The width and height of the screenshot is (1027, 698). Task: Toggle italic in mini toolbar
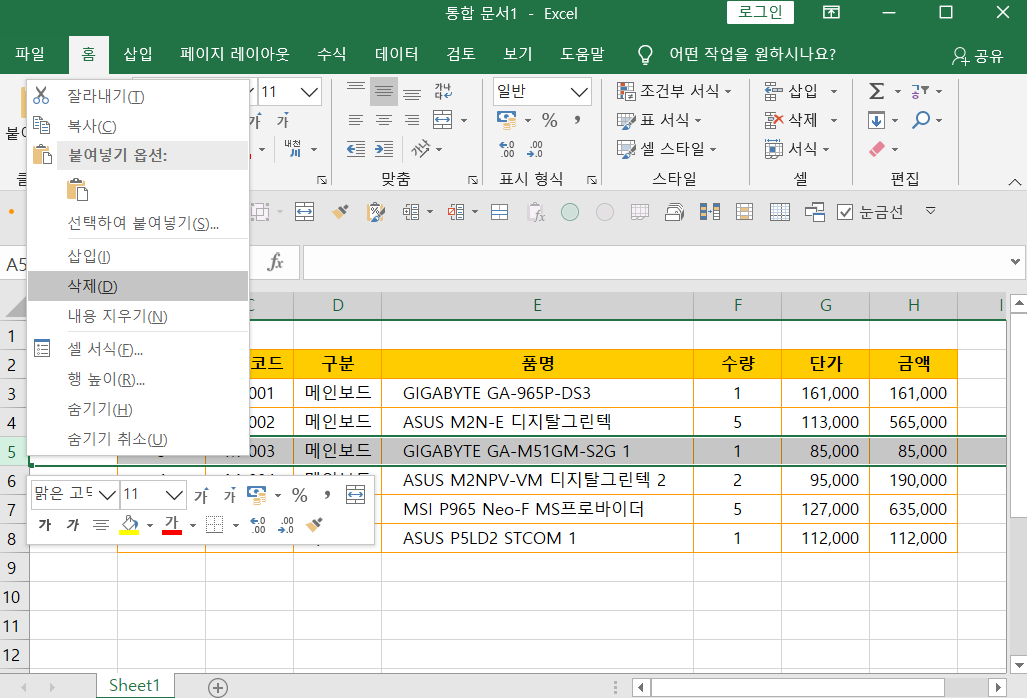[72, 524]
